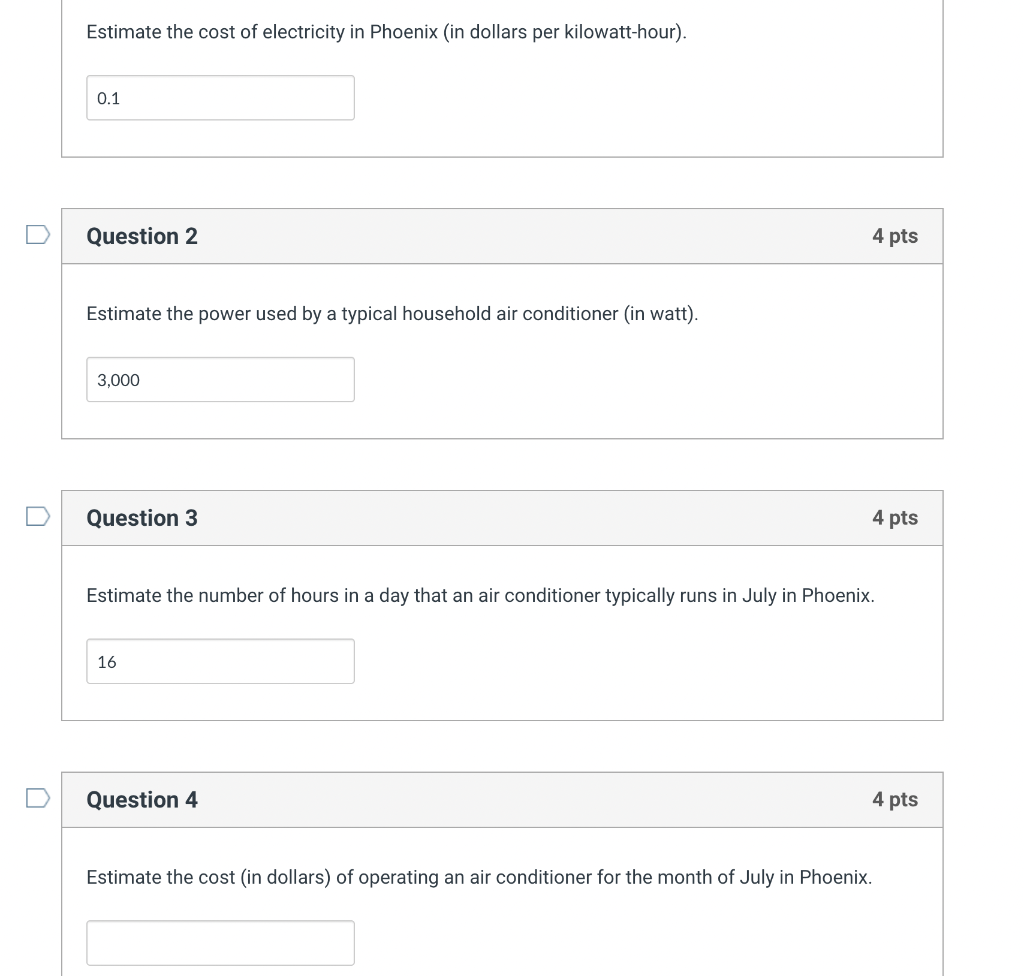Click the Question 2 heading
Screen dimensions: 1024x976
pos(142,236)
